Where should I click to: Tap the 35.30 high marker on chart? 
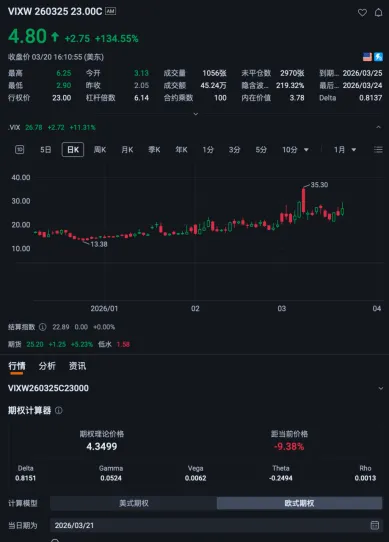(319, 185)
